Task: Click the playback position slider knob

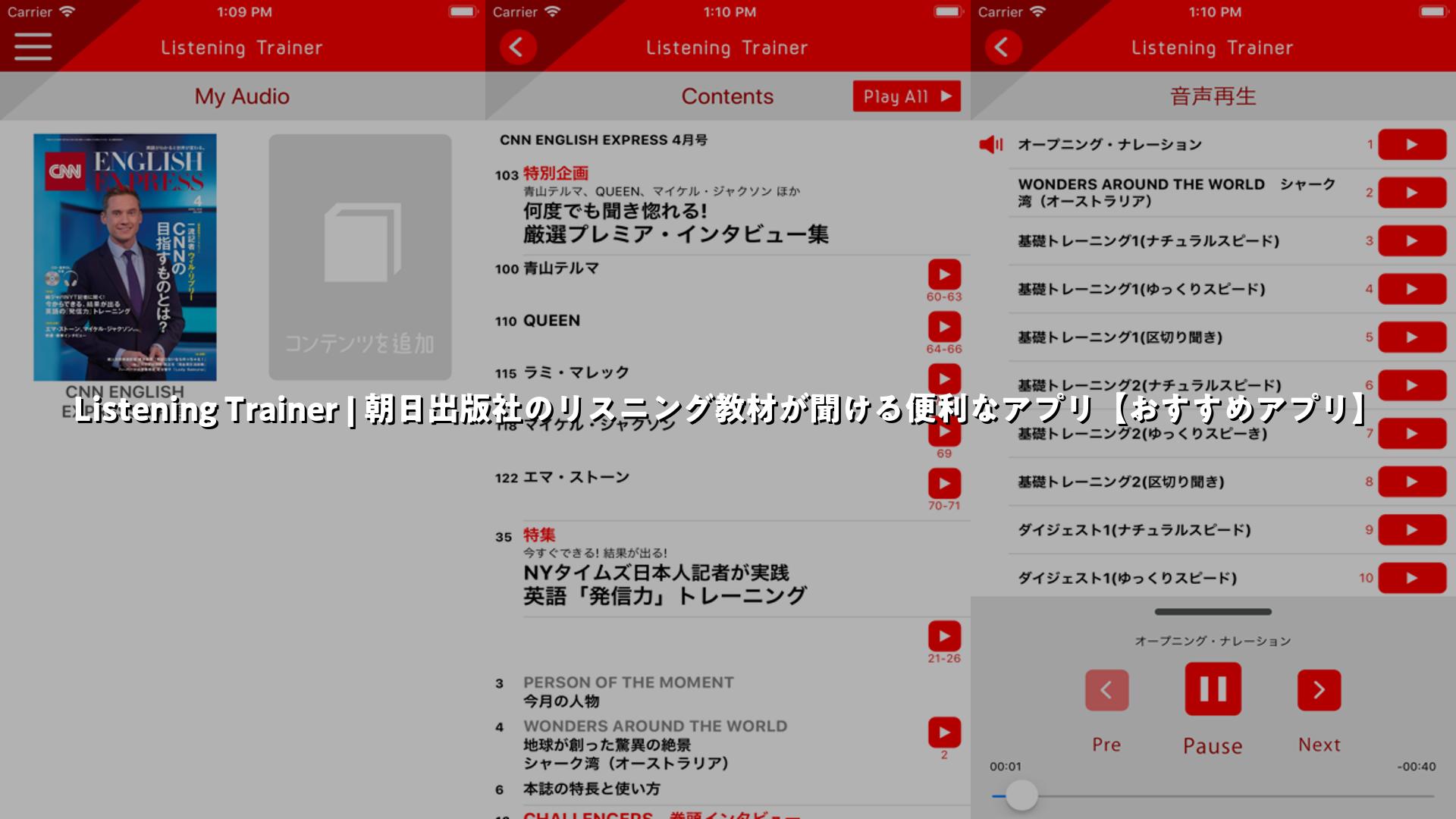Action: [x=1021, y=795]
